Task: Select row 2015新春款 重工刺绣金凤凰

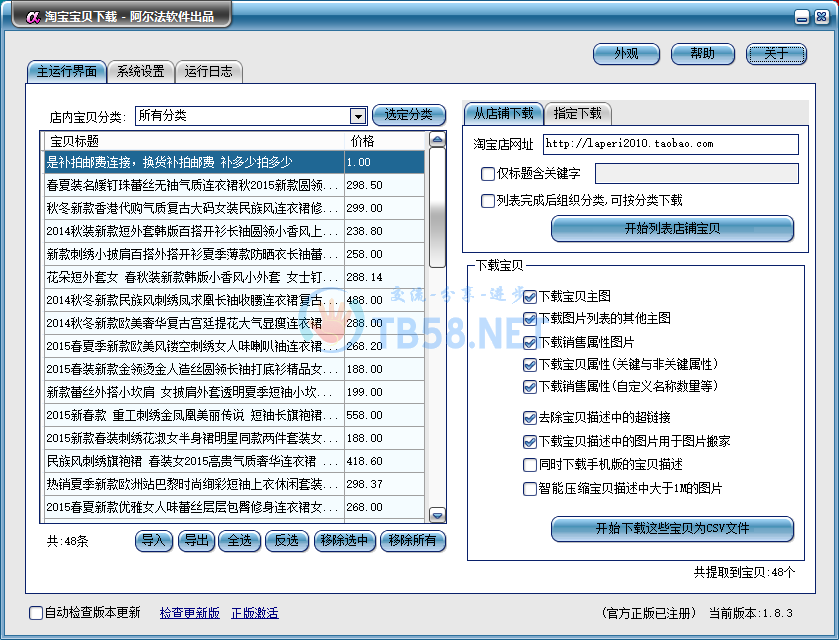Action: click(x=234, y=415)
